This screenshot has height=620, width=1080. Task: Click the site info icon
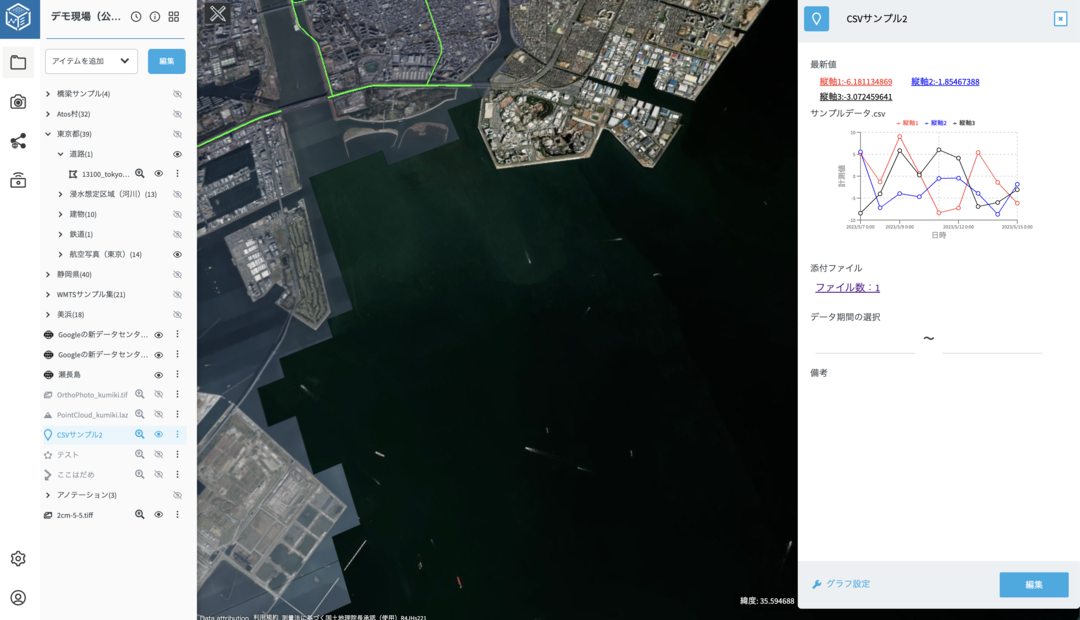pos(155,17)
